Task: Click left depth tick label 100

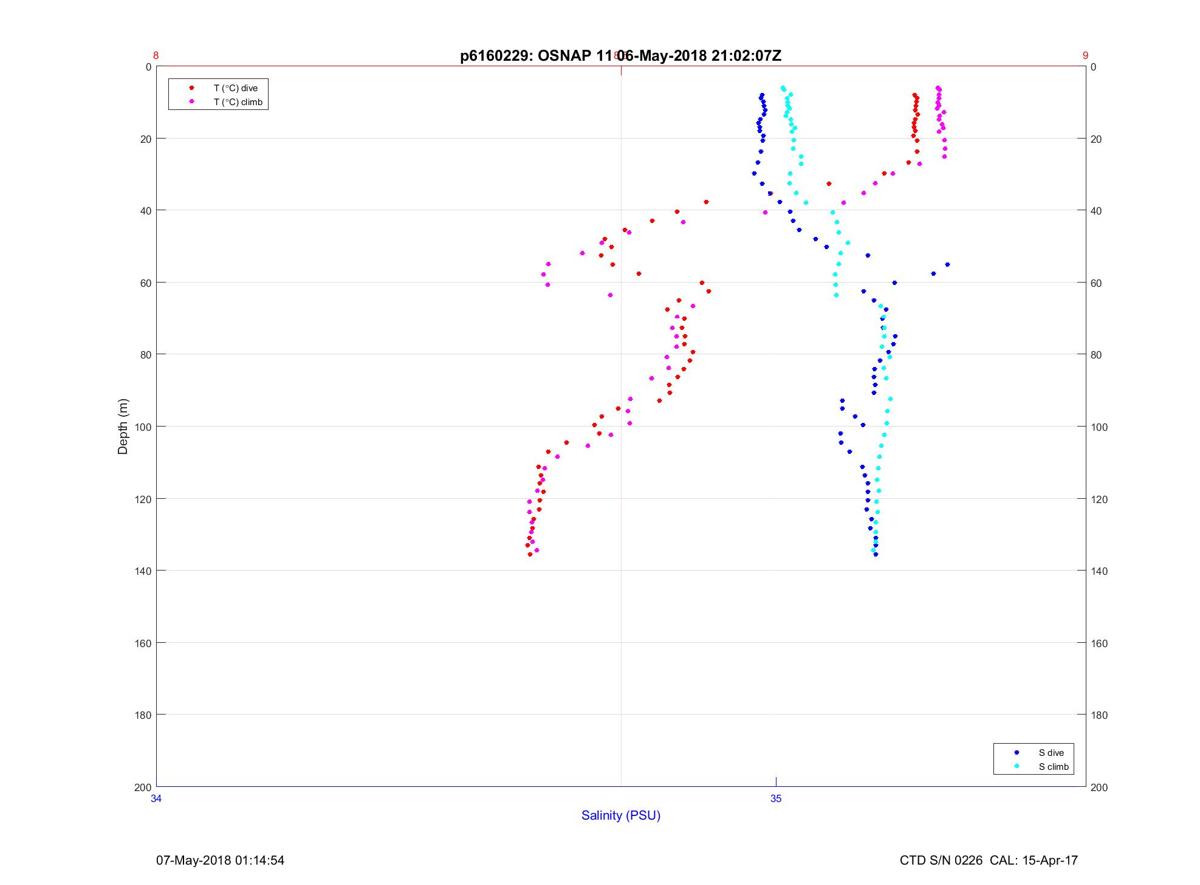Action: pos(142,427)
